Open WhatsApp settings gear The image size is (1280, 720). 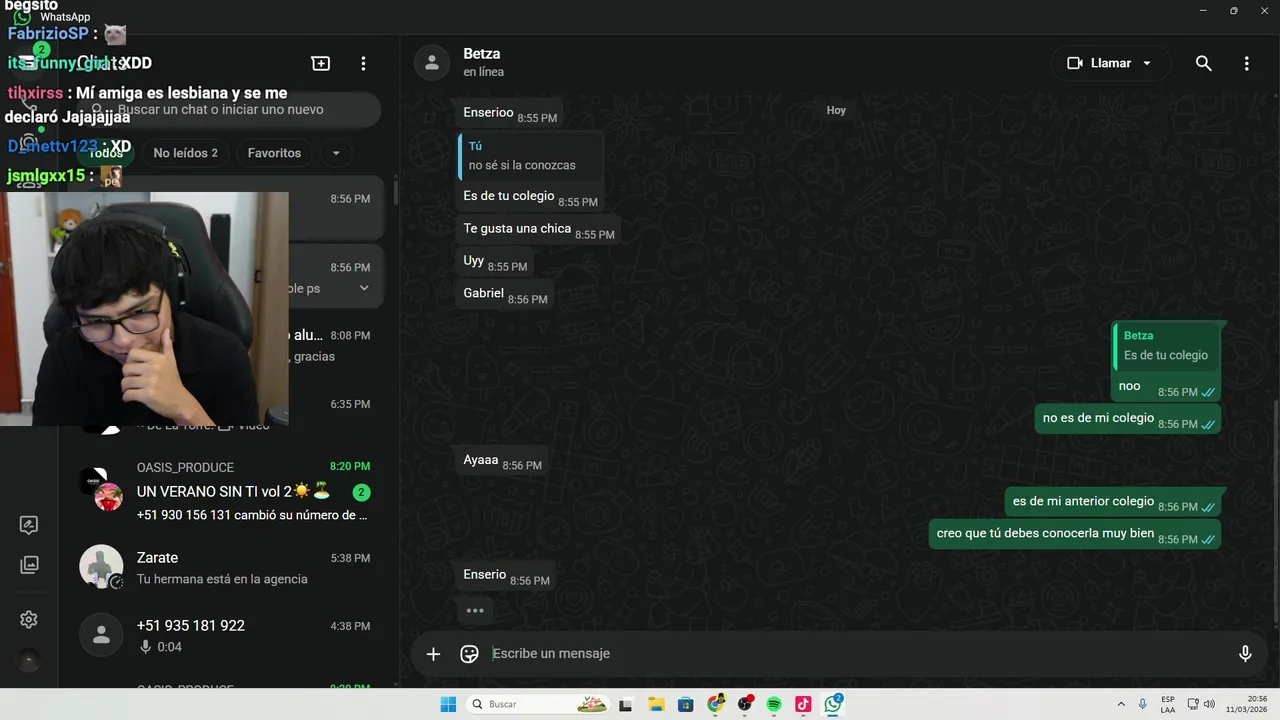[29, 620]
